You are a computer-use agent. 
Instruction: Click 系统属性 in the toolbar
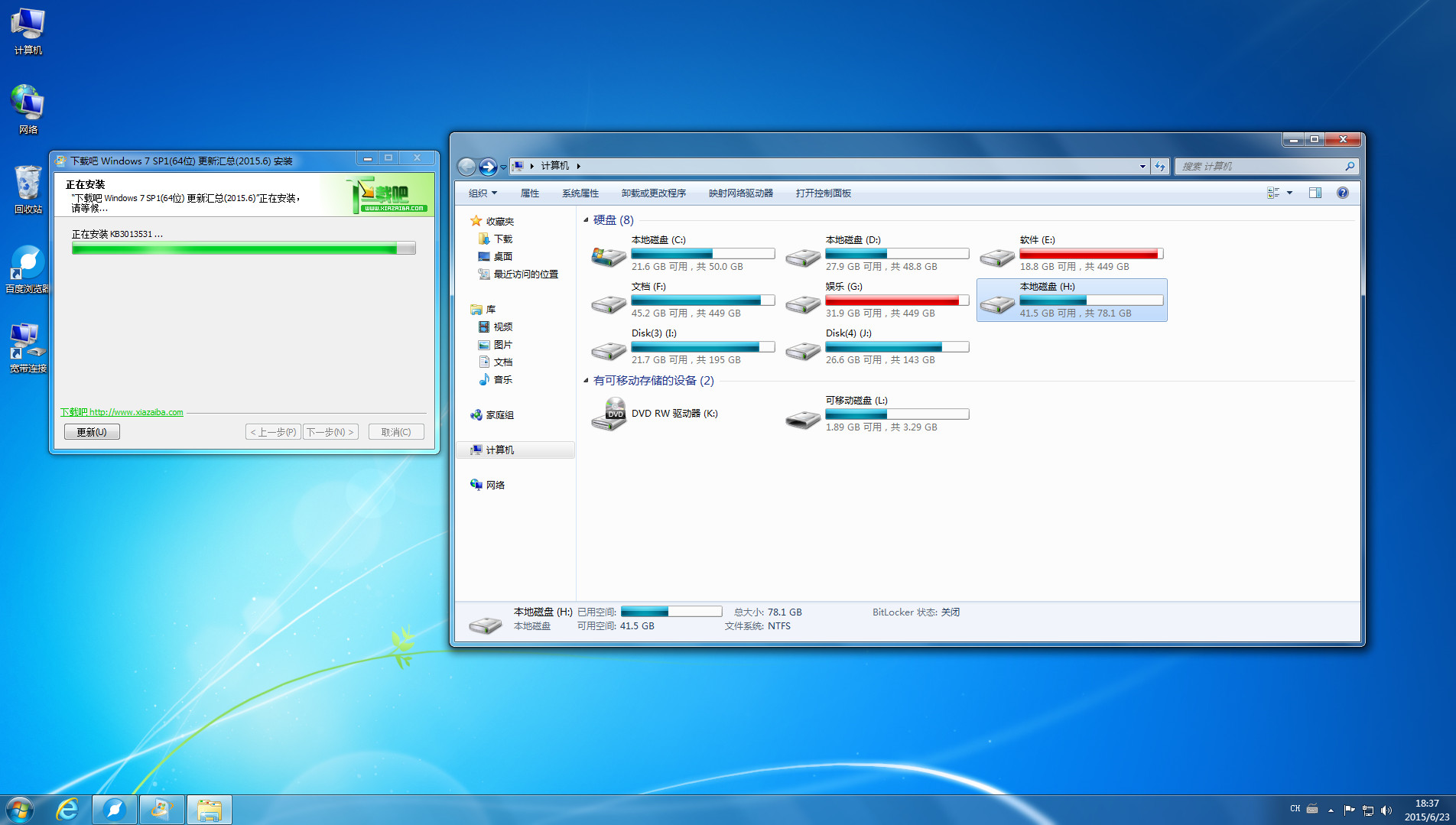(580, 193)
